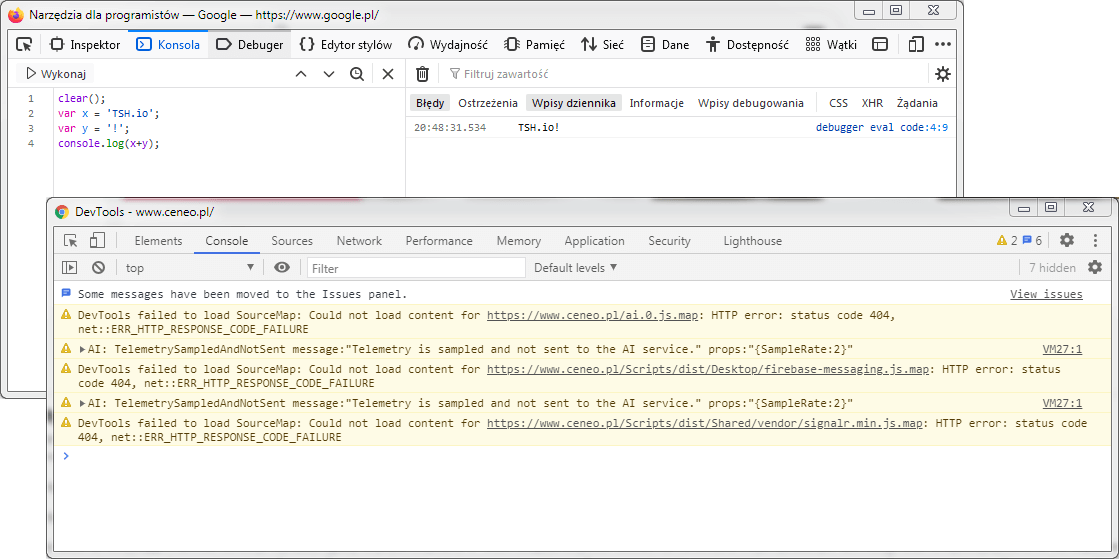Screen dimensions: 1119x559
Task: Click the Wykonaj run button
Action: coord(54,74)
